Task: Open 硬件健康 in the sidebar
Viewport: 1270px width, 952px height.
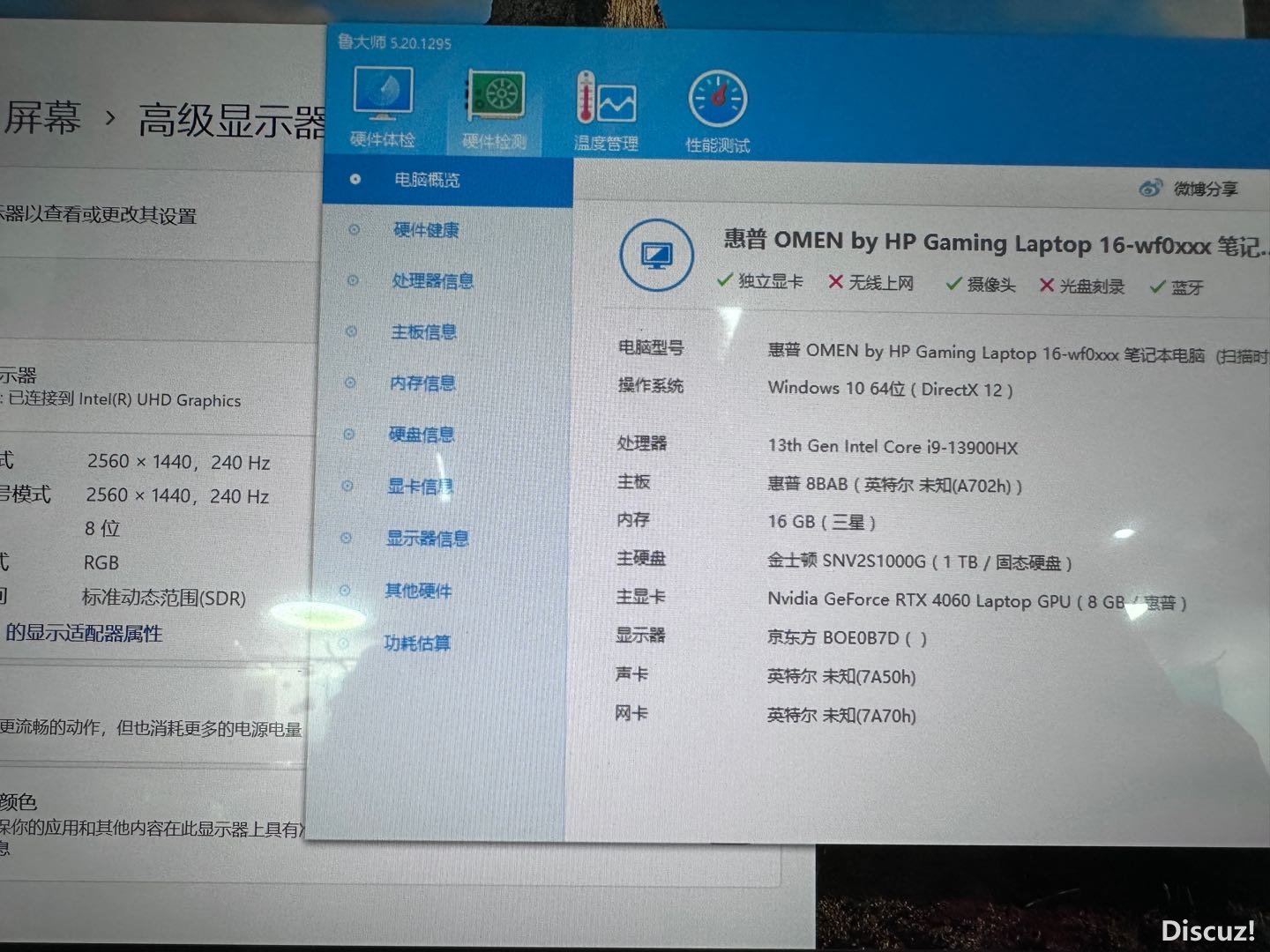Action: coord(426,230)
